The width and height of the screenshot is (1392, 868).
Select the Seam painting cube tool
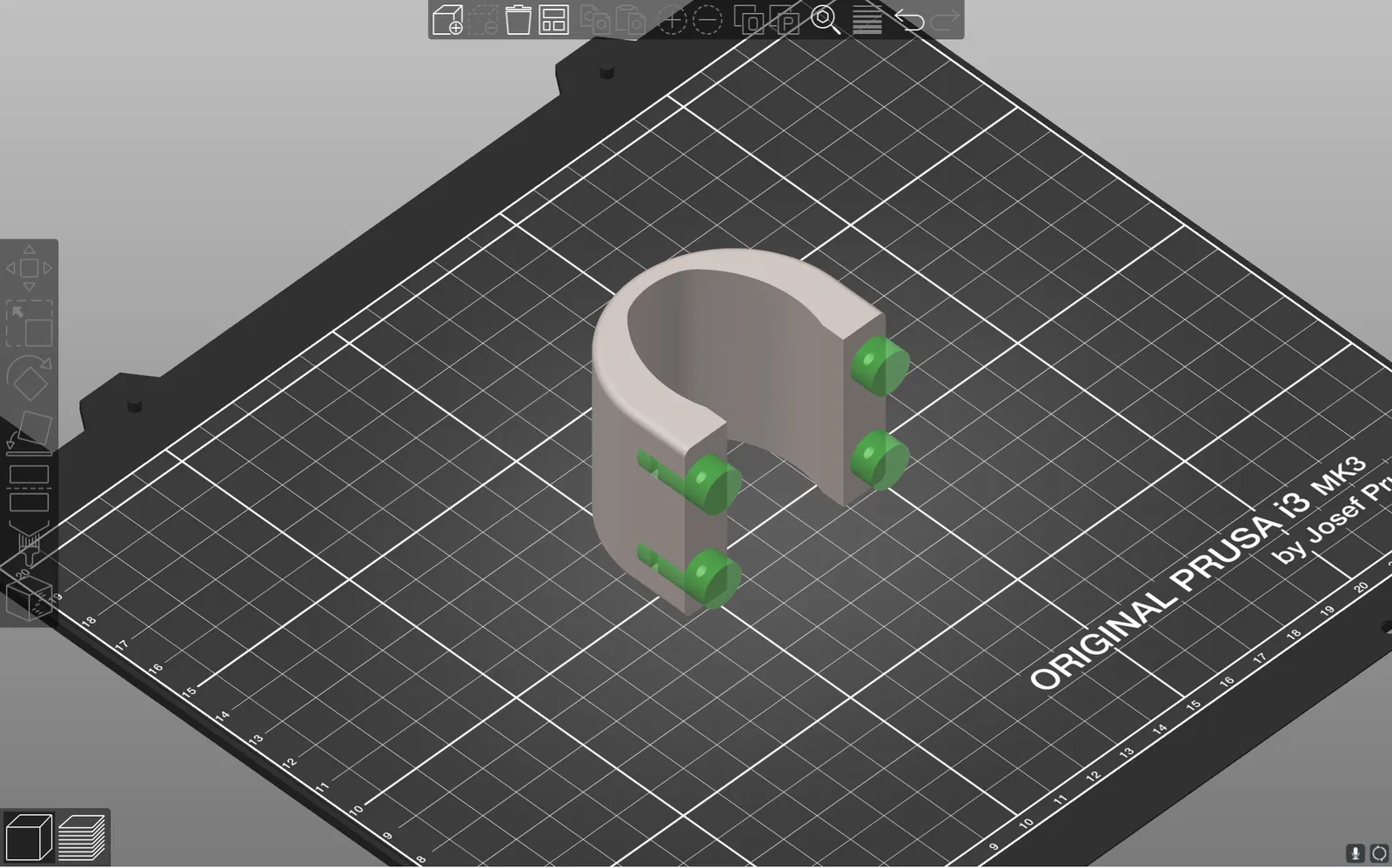(29, 599)
